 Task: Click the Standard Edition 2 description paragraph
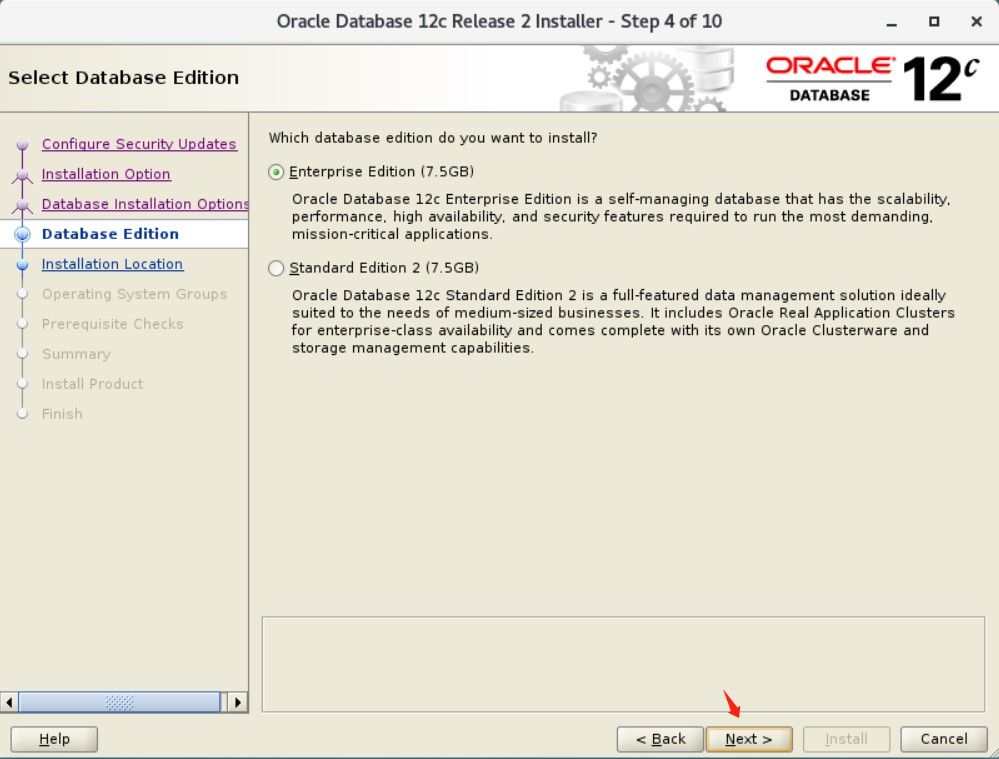[623, 321]
